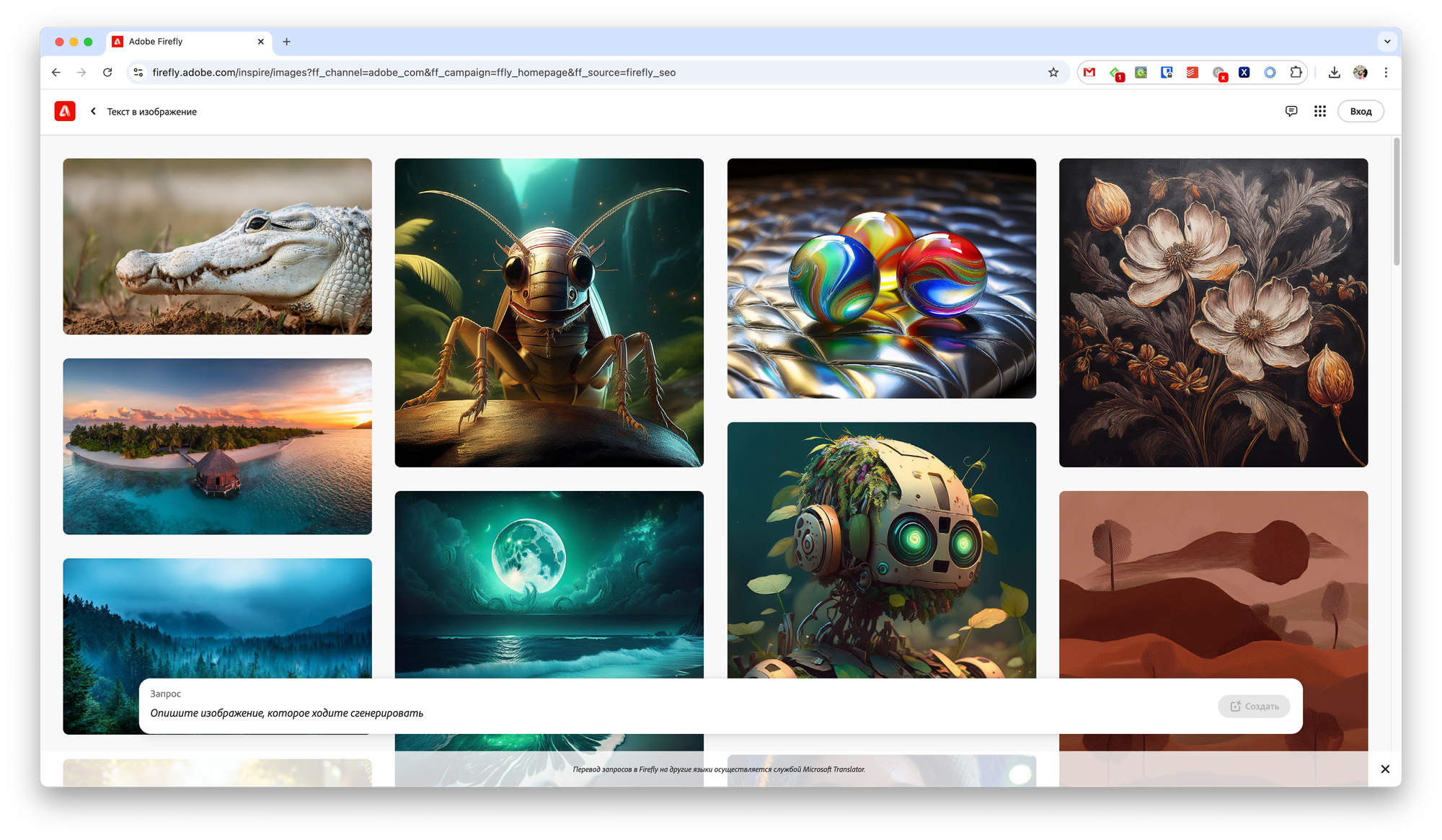Open the Gmail extension icon
The width and height of the screenshot is (1442, 840).
pyautogui.click(x=1089, y=72)
